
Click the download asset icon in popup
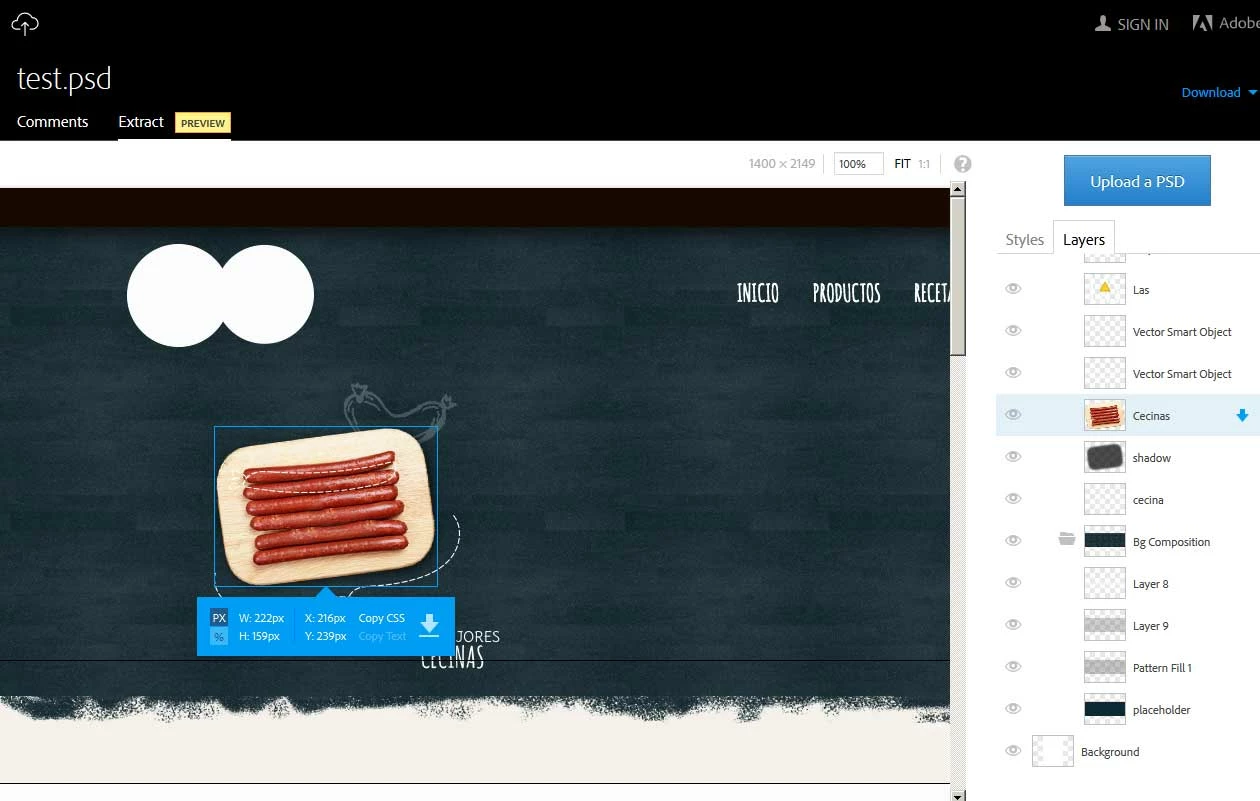tap(429, 626)
